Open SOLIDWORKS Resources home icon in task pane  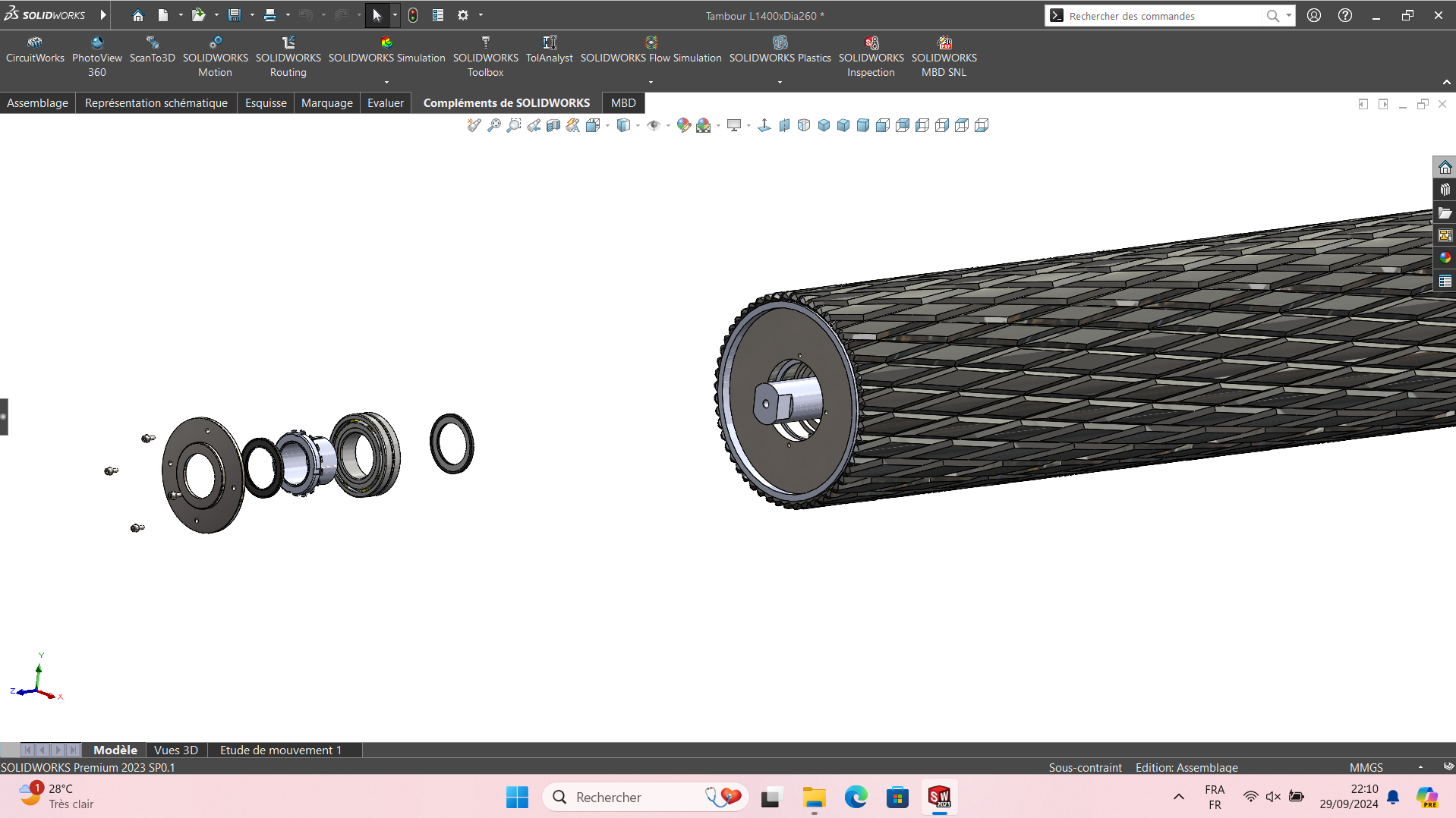point(1445,167)
